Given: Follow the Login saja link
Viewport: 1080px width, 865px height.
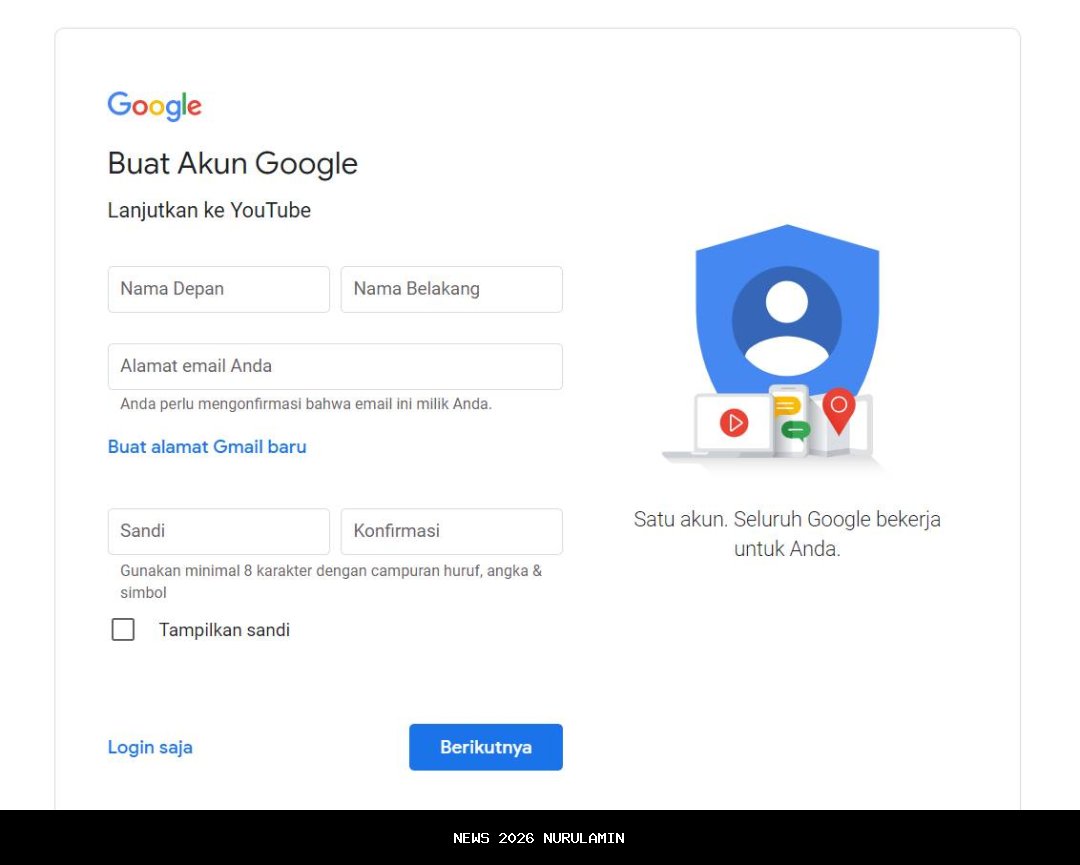Looking at the screenshot, I should [x=150, y=747].
